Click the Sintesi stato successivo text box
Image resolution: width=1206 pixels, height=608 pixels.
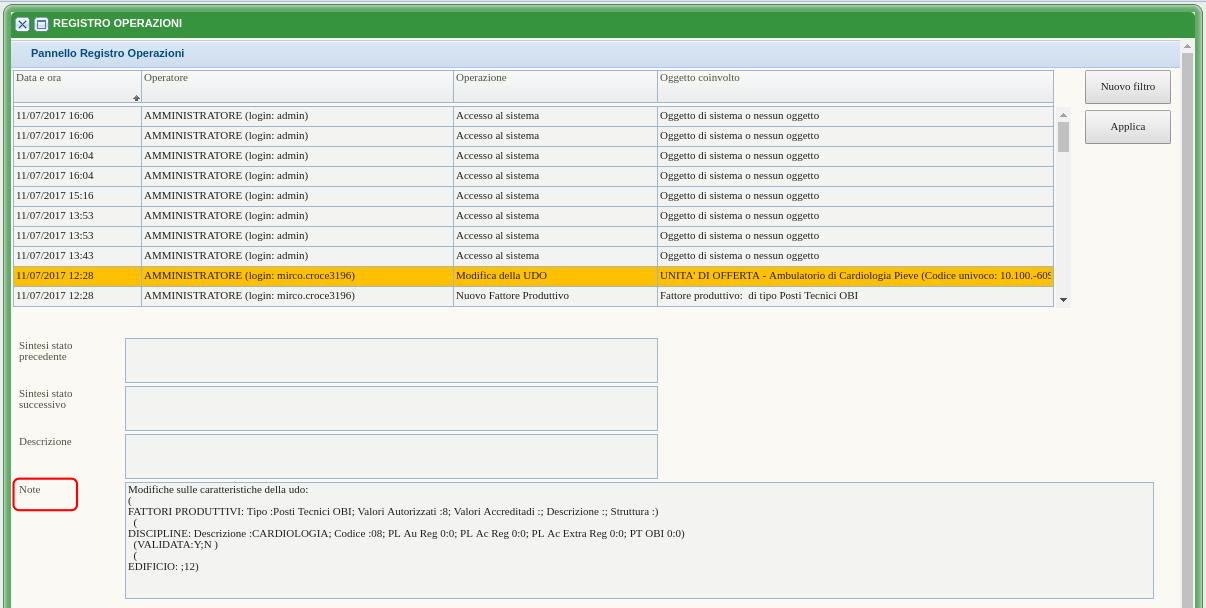tap(391, 408)
